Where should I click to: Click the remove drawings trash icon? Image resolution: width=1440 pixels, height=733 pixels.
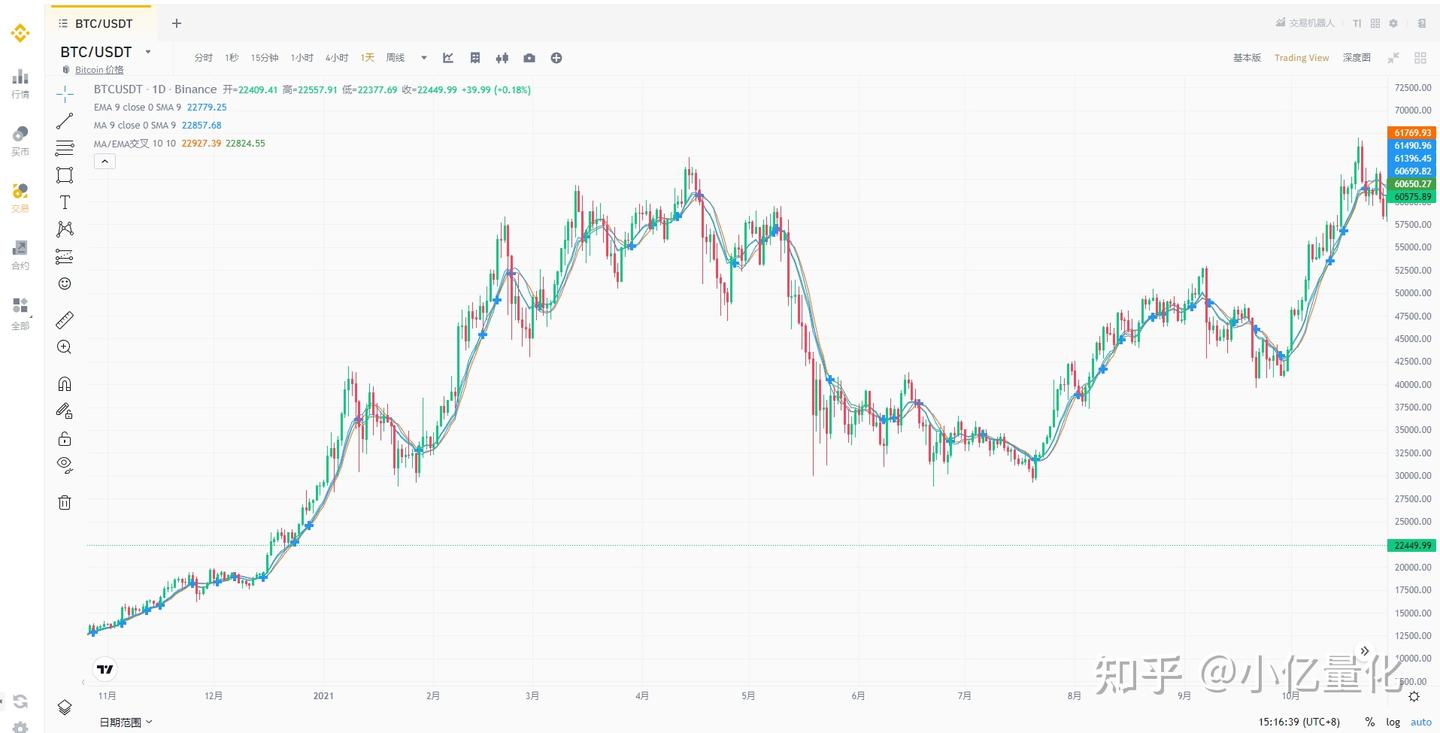coord(64,501)
